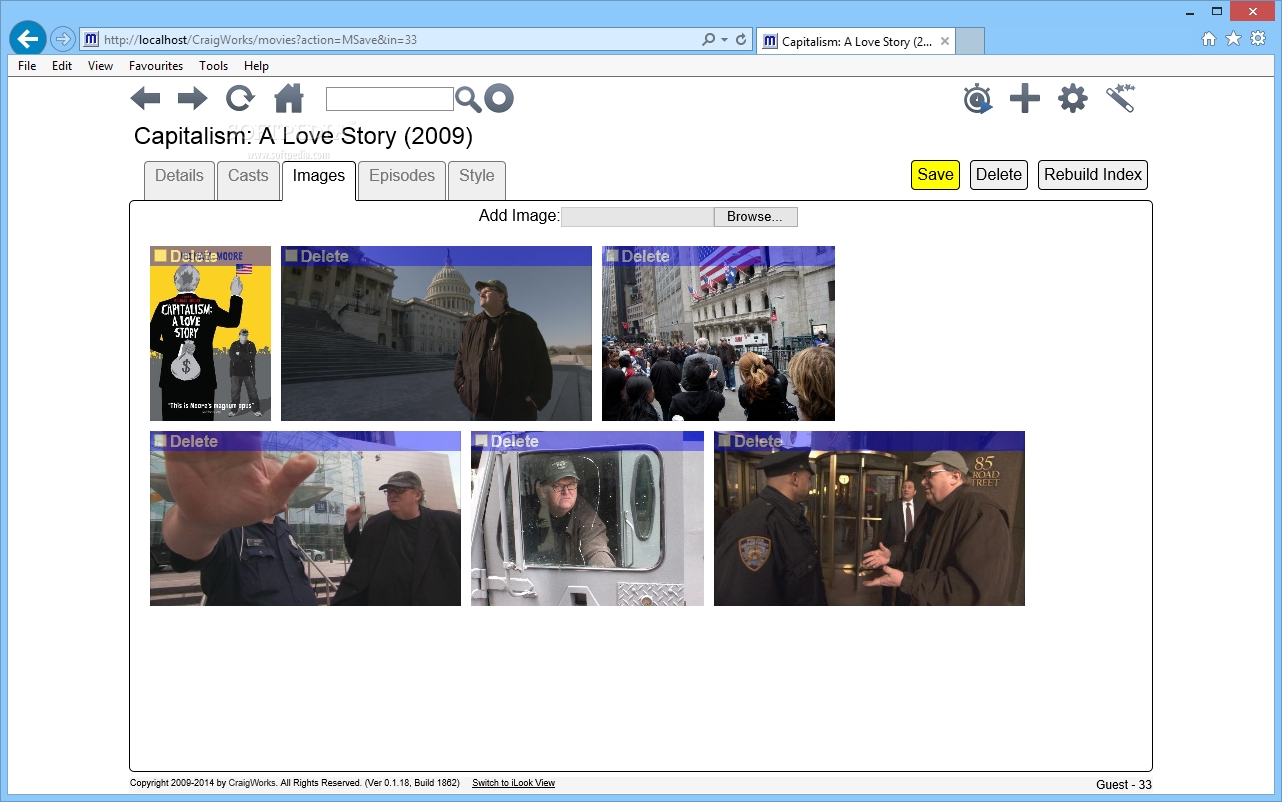The height and width of the screenshot is (802, 1282).
Task: Click the browser address bar URL
Action: (260, 40)
